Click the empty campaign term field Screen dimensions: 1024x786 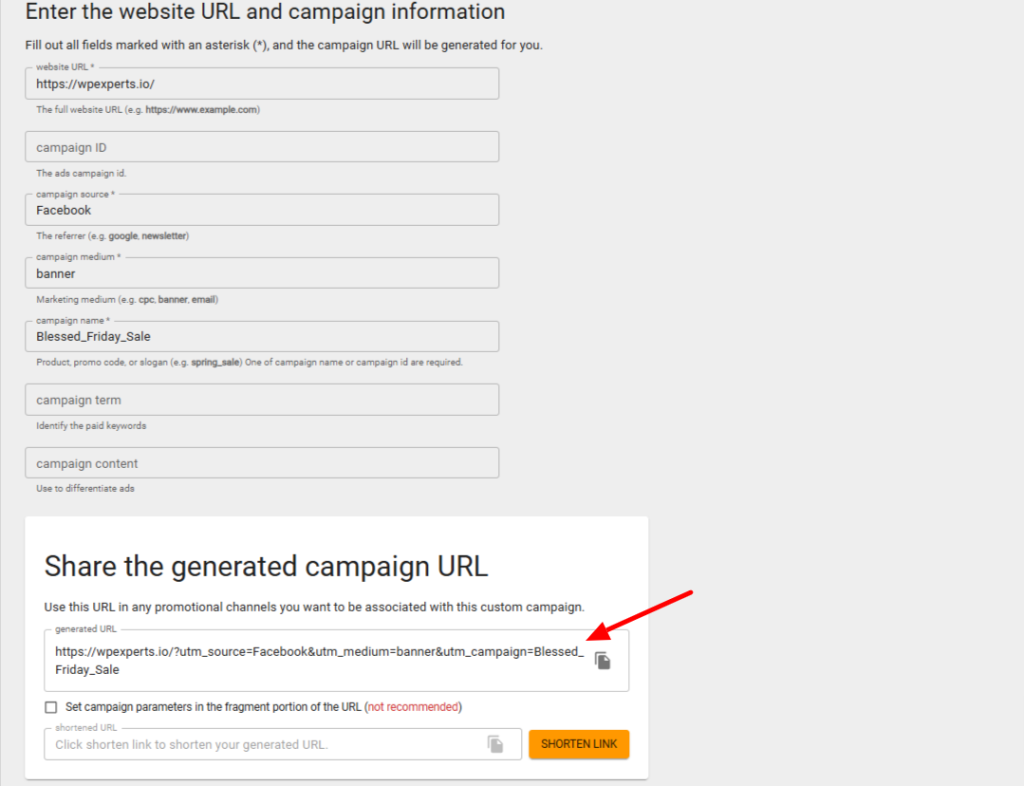coord(260,399)
